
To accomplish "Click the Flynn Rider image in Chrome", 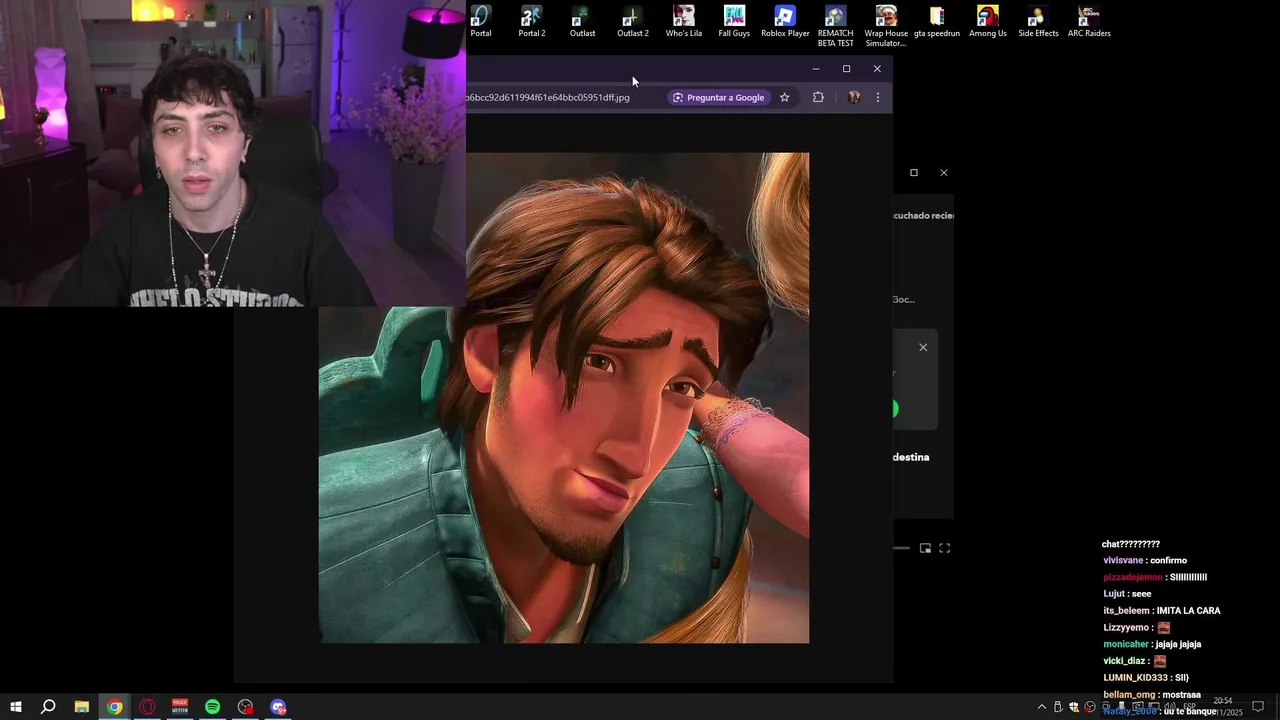I will [564, 398].
